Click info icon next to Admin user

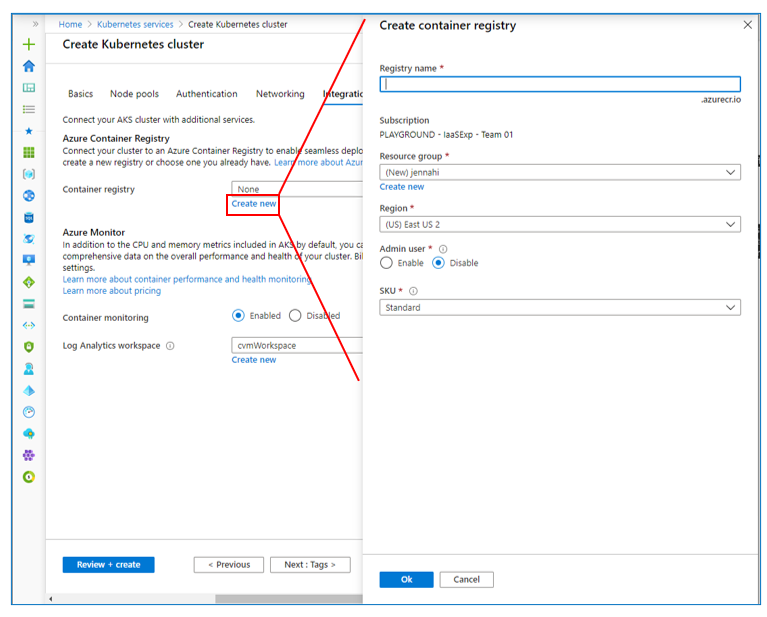[x=443, y=249]
